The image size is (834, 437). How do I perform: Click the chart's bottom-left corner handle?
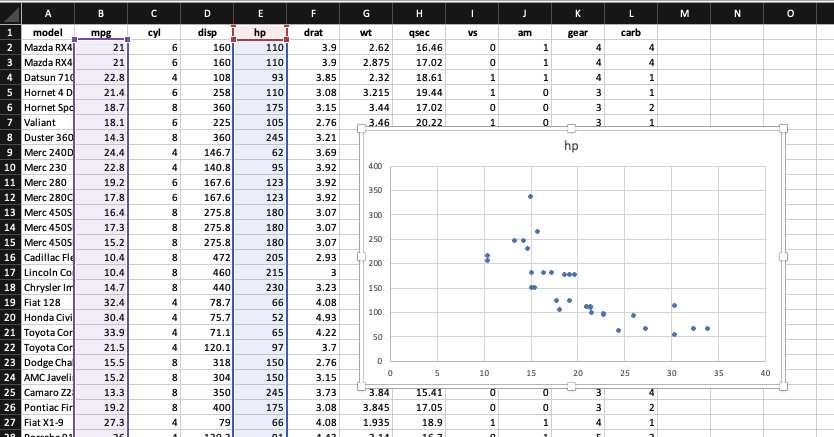pos(361,388)
